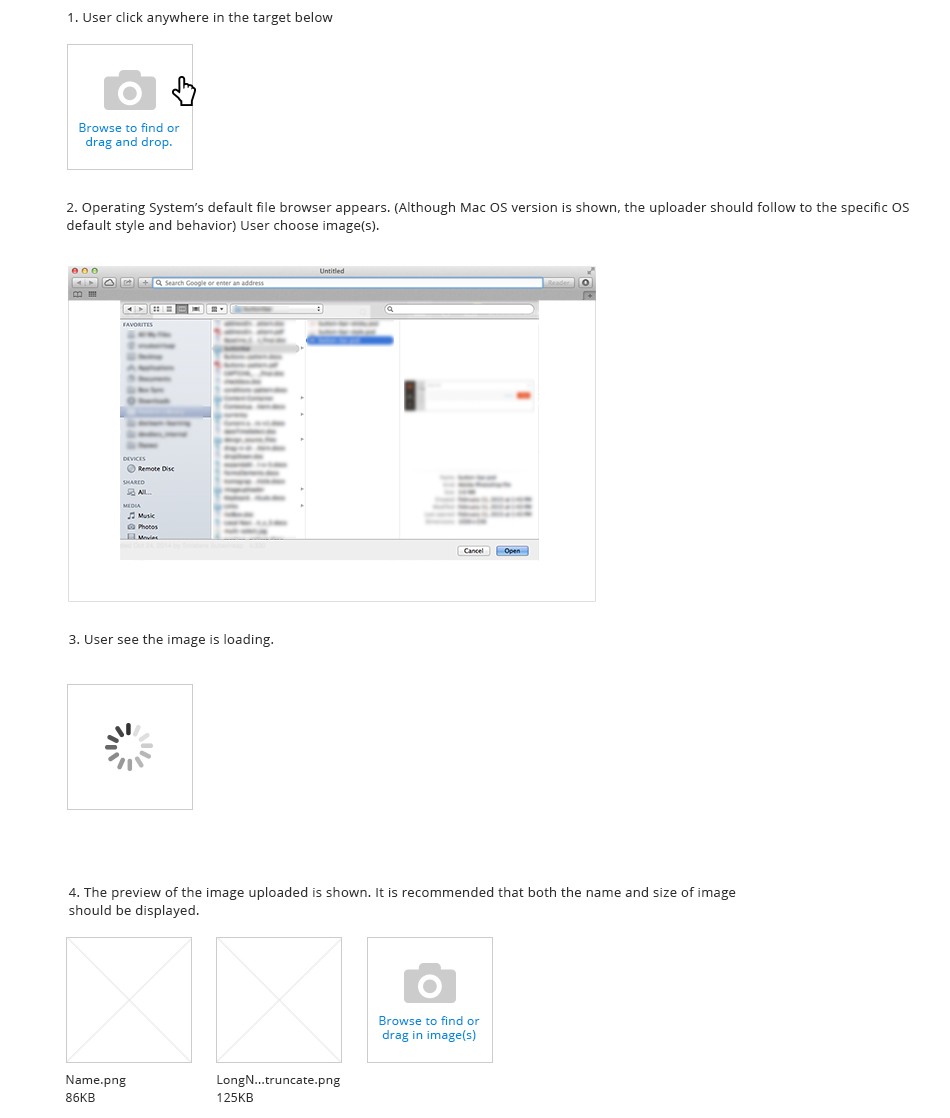Click 'Browse to find or drag in image(s)' link
The image size is (950, 1118).
(x=429, y=1028)
